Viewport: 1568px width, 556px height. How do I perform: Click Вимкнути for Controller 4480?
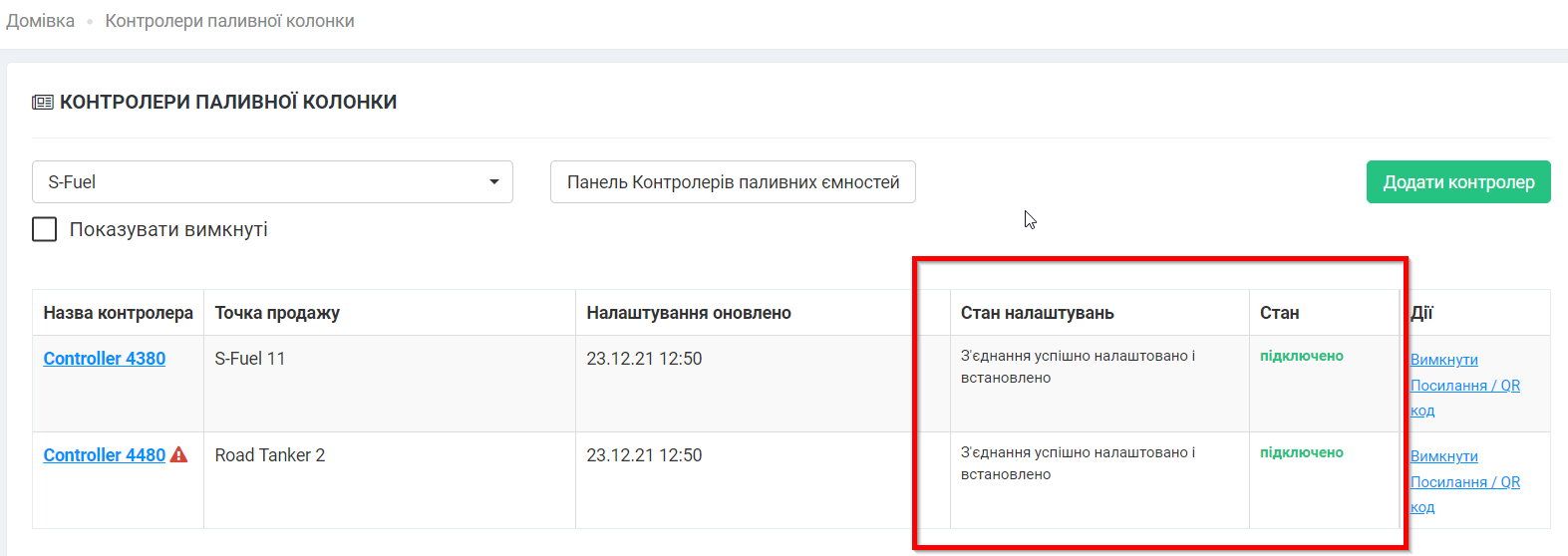coord(1443,456)
